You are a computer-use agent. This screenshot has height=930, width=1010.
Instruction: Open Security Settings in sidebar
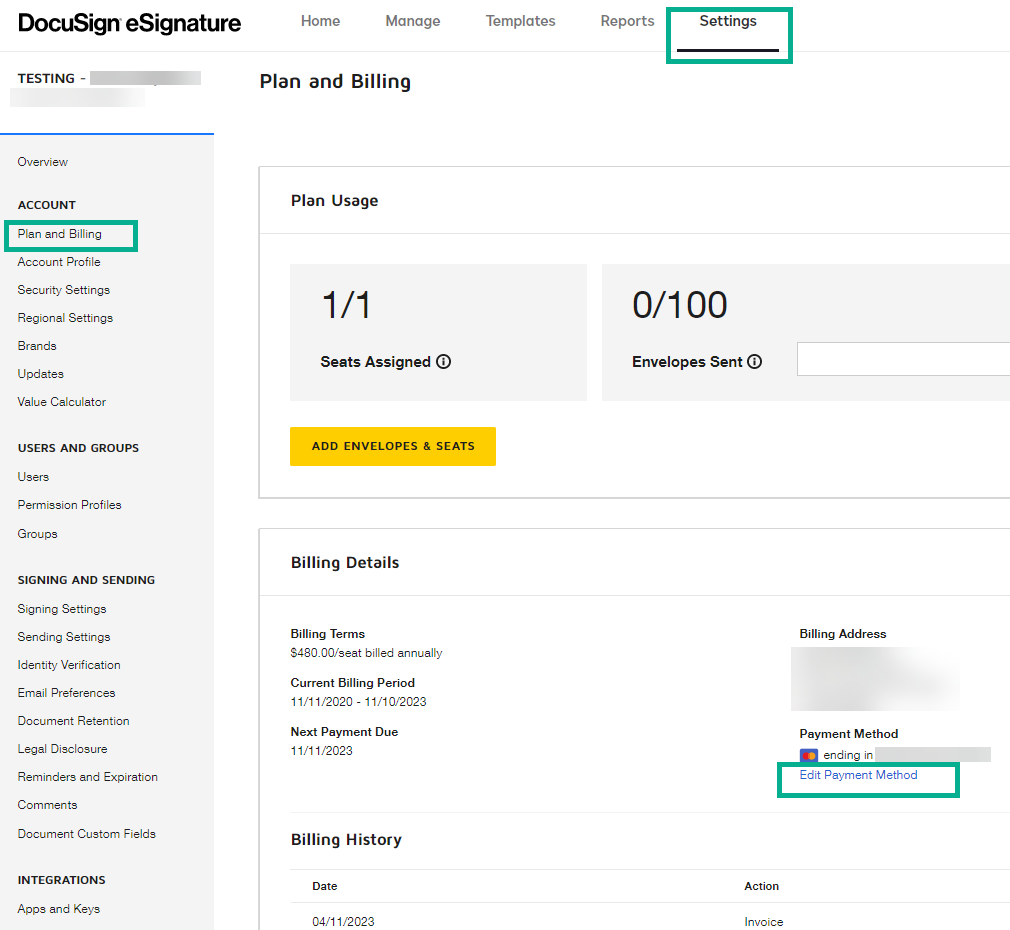click(64, 290)
